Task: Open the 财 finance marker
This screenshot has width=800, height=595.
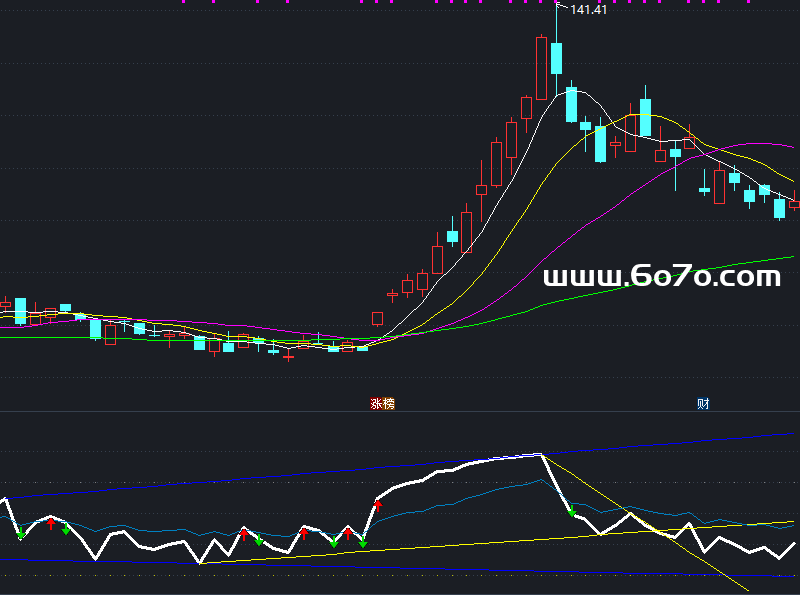Action: coord(703,404)
